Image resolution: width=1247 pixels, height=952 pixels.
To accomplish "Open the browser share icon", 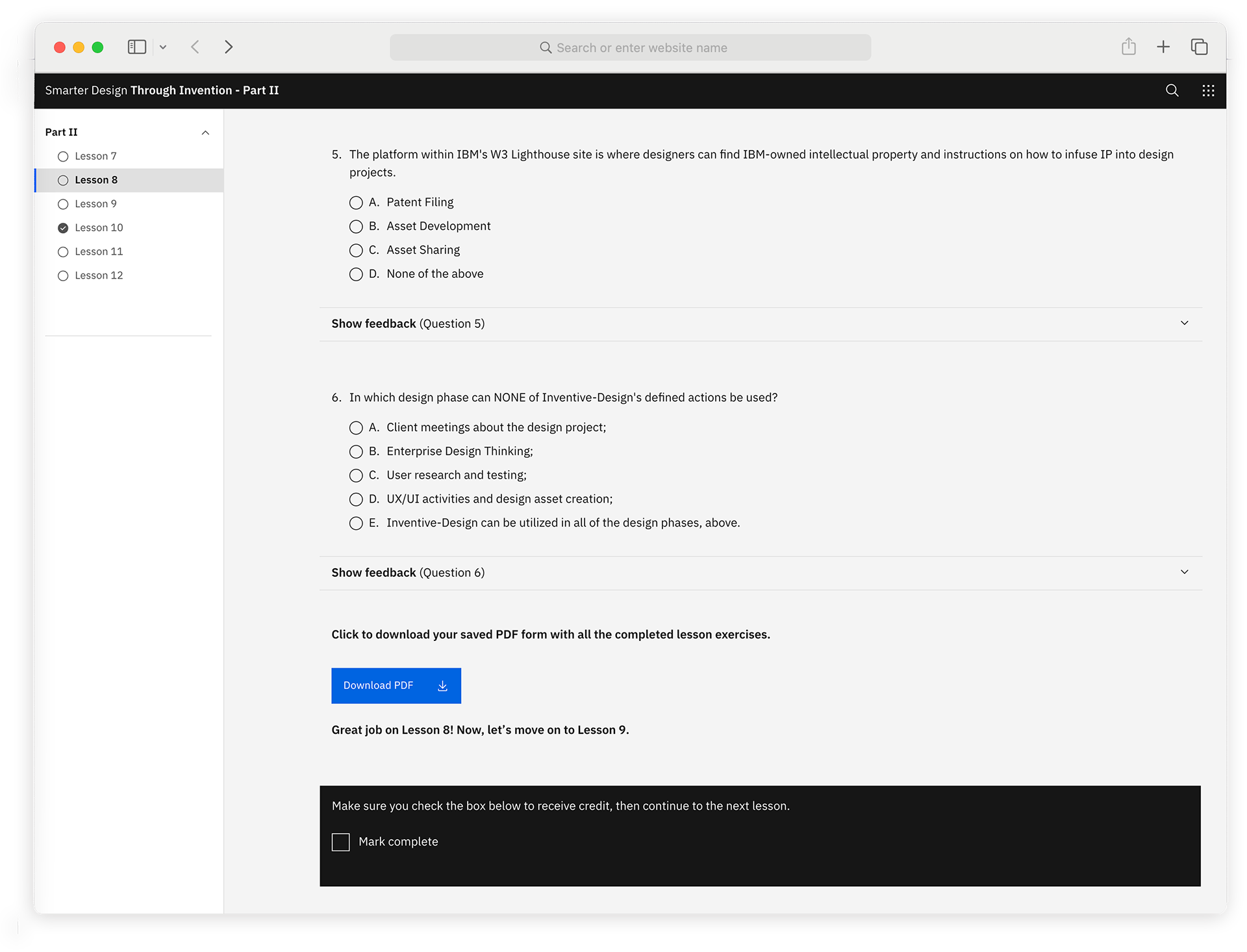I will (x=1129, y=46).
